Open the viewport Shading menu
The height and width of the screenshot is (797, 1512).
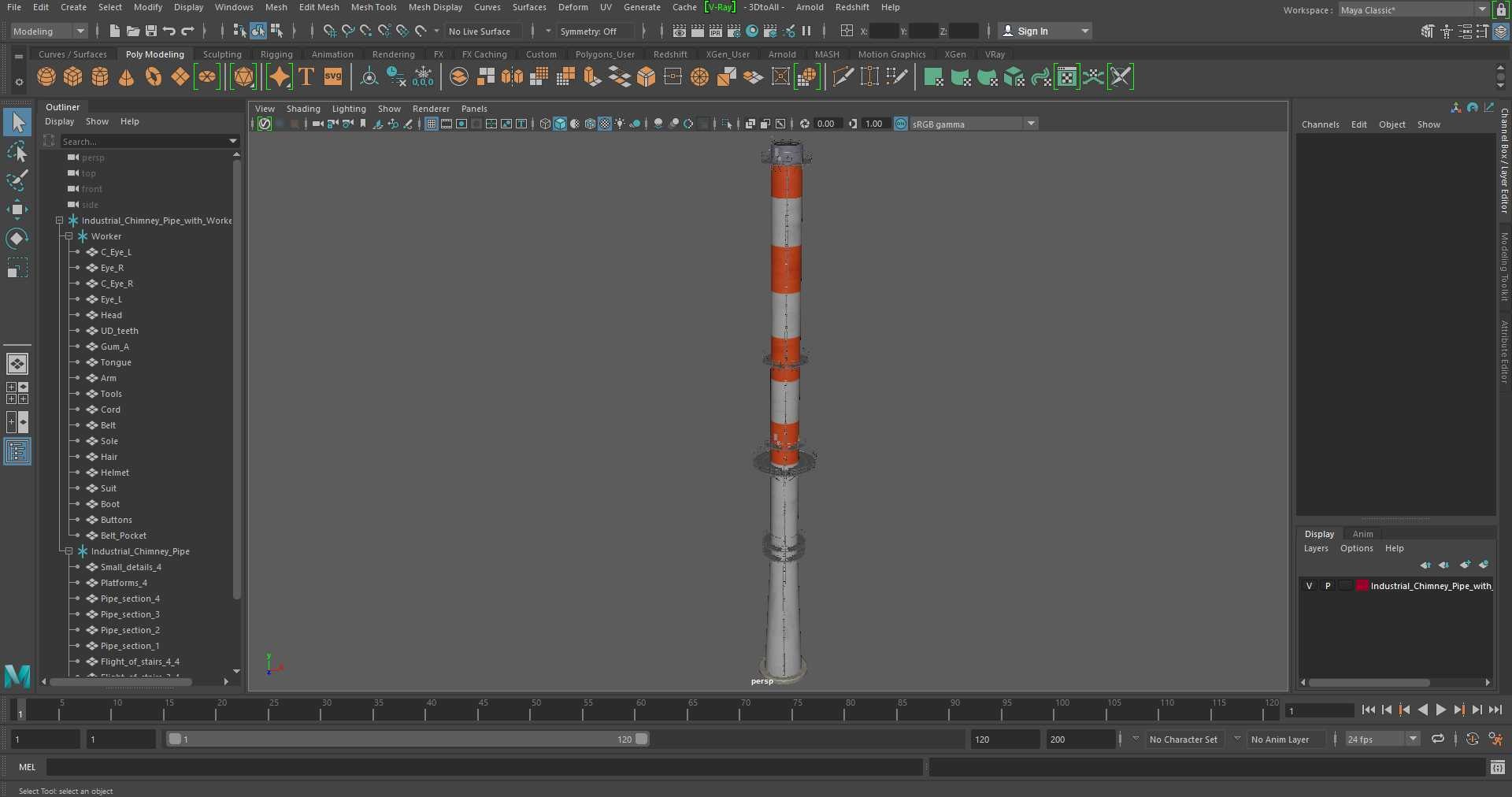click(303, 109)
